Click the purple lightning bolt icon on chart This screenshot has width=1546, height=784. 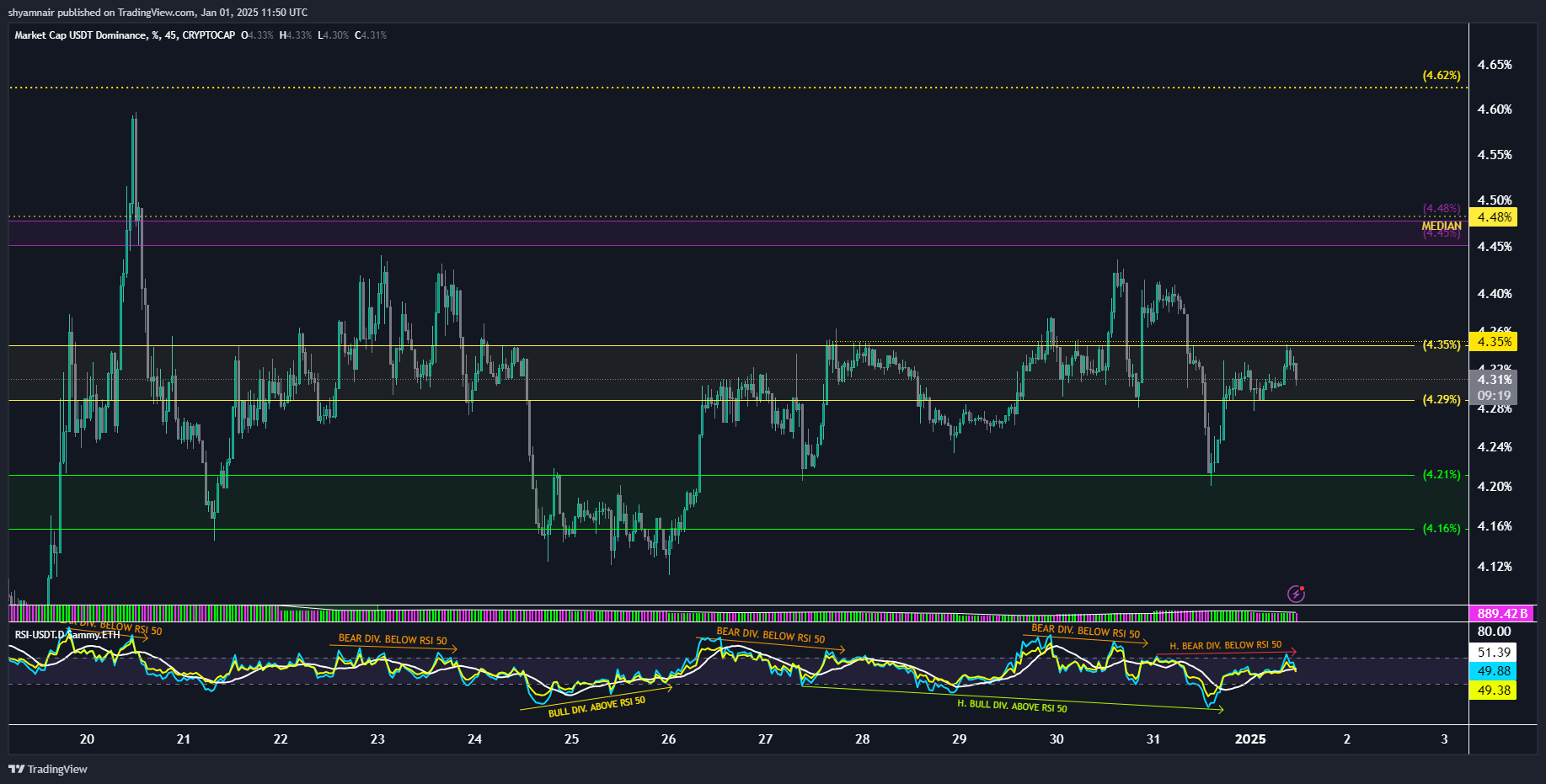1296,594
